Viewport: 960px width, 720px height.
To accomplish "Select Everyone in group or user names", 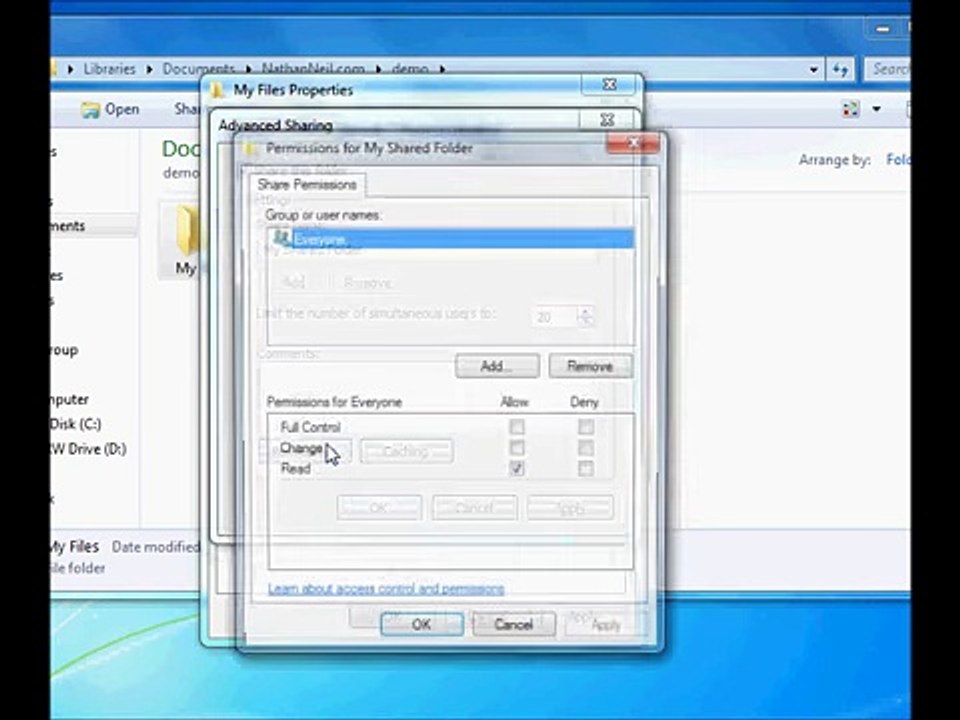I will (x=451, y=238).
